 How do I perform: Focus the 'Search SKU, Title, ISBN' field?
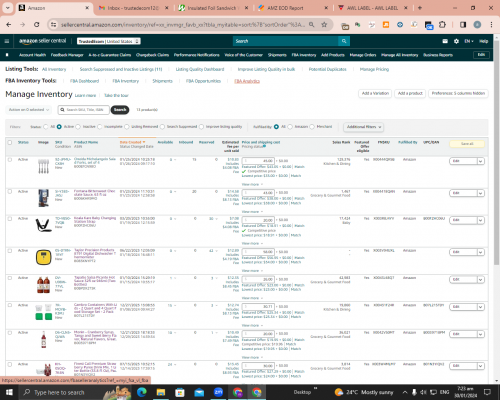pos(84,110)
